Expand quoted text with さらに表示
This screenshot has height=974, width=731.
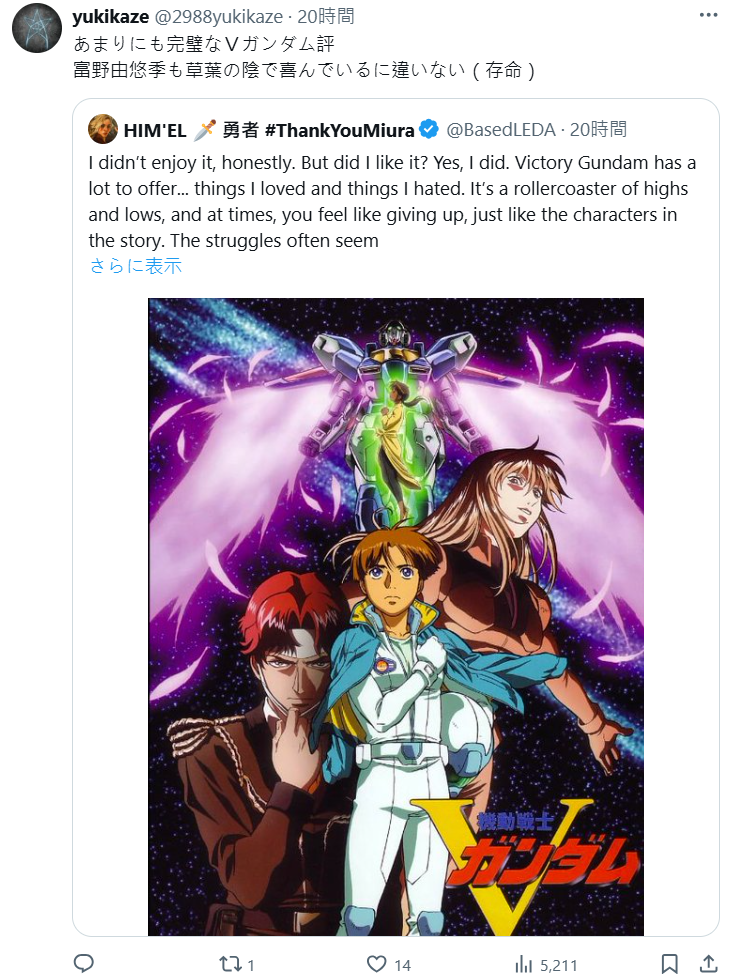click(x=135, y=266)
